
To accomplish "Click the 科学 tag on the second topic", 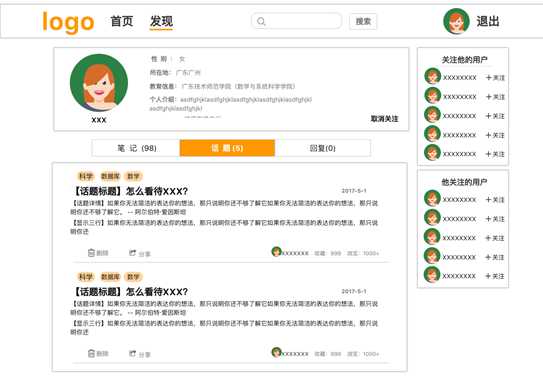I will click(x=86, y=277).
